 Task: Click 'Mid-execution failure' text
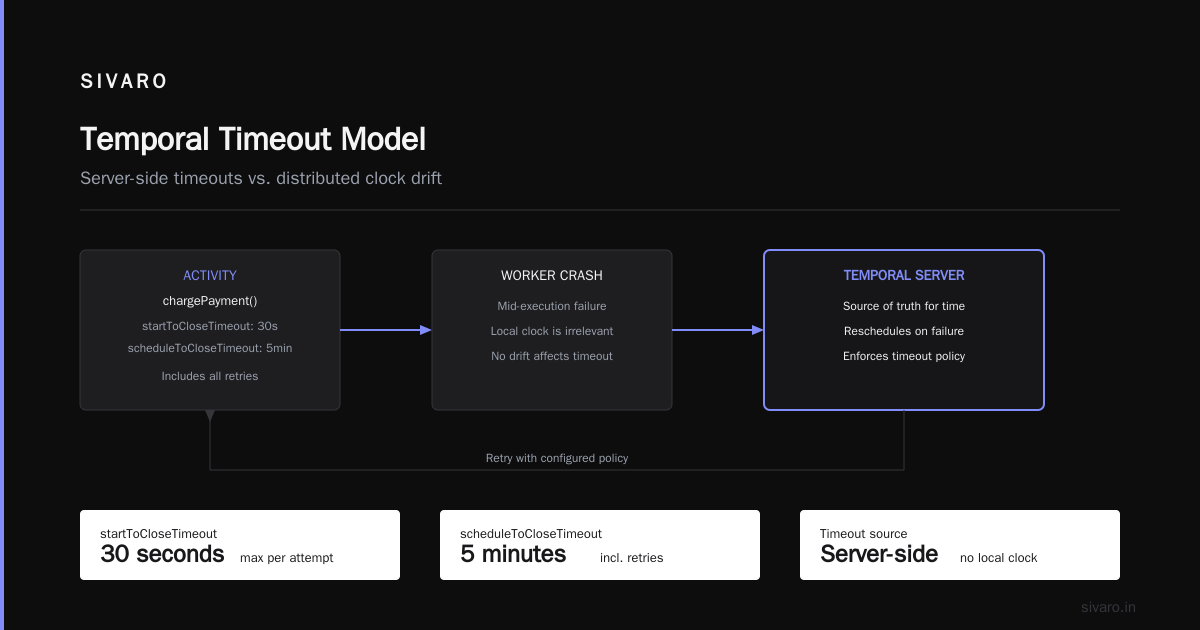pos(552,306)
